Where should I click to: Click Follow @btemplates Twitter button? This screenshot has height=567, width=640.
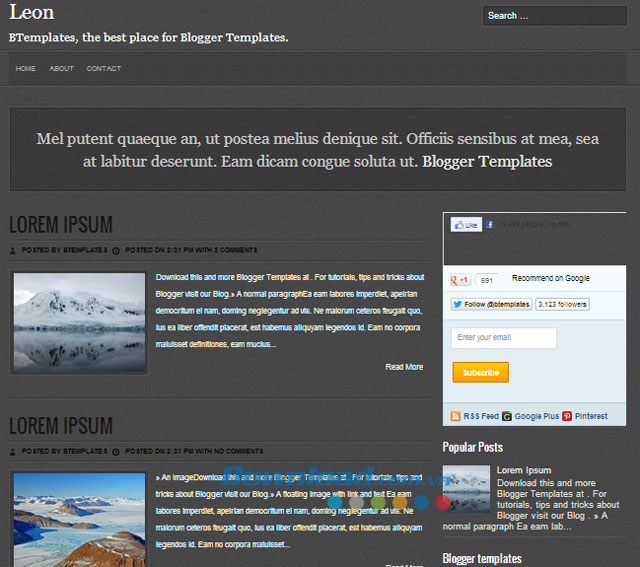[491, 305]
